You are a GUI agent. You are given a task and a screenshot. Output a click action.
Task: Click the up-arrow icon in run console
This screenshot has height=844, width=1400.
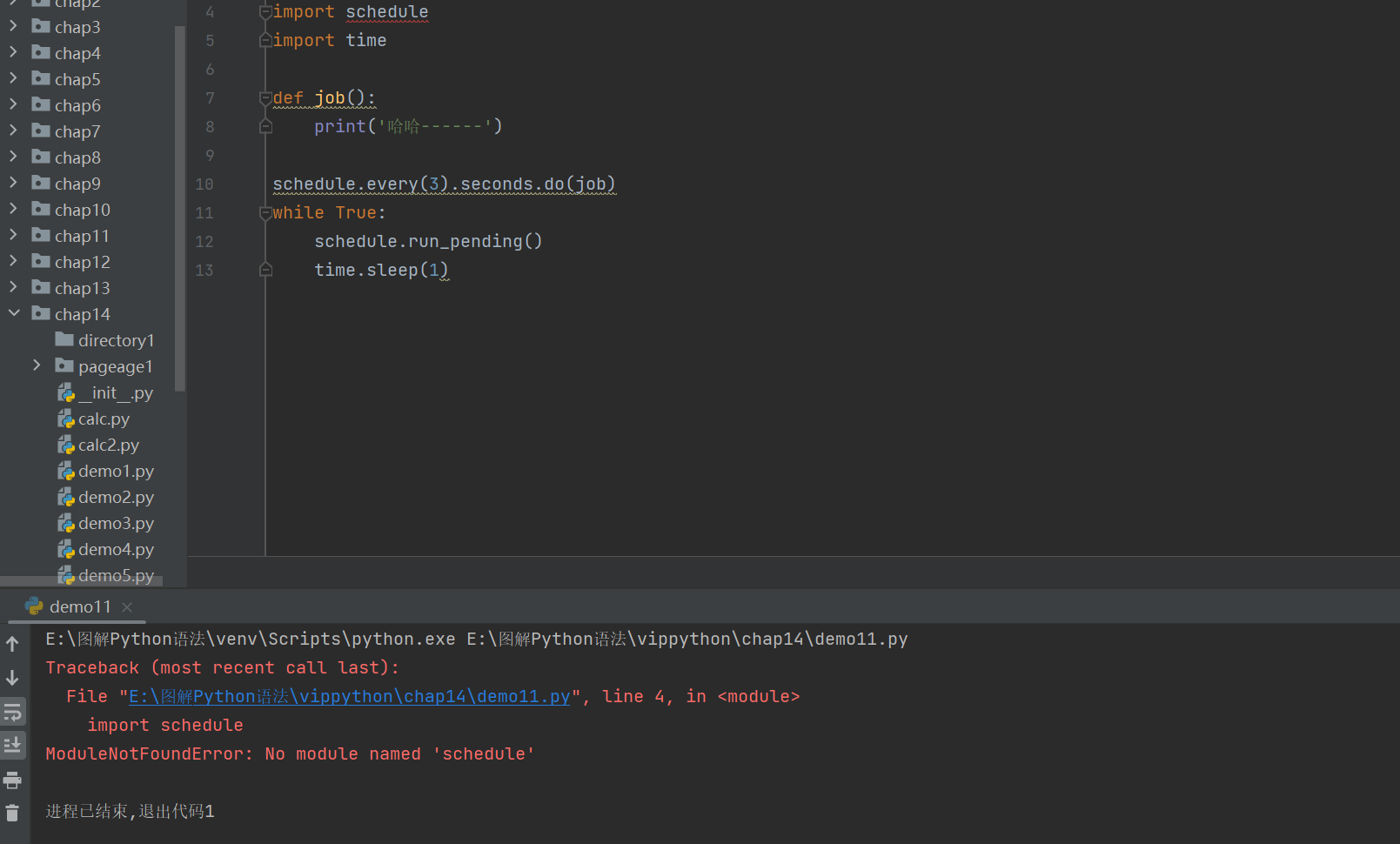[12, 644]
